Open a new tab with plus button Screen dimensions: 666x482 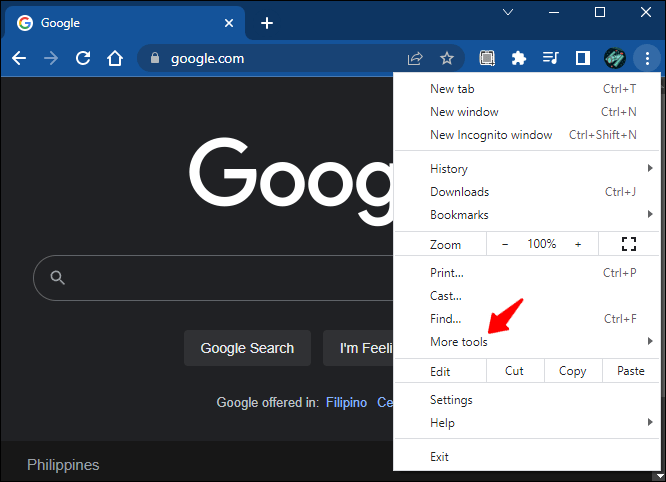pyautogui.click(x=267, y=23)
